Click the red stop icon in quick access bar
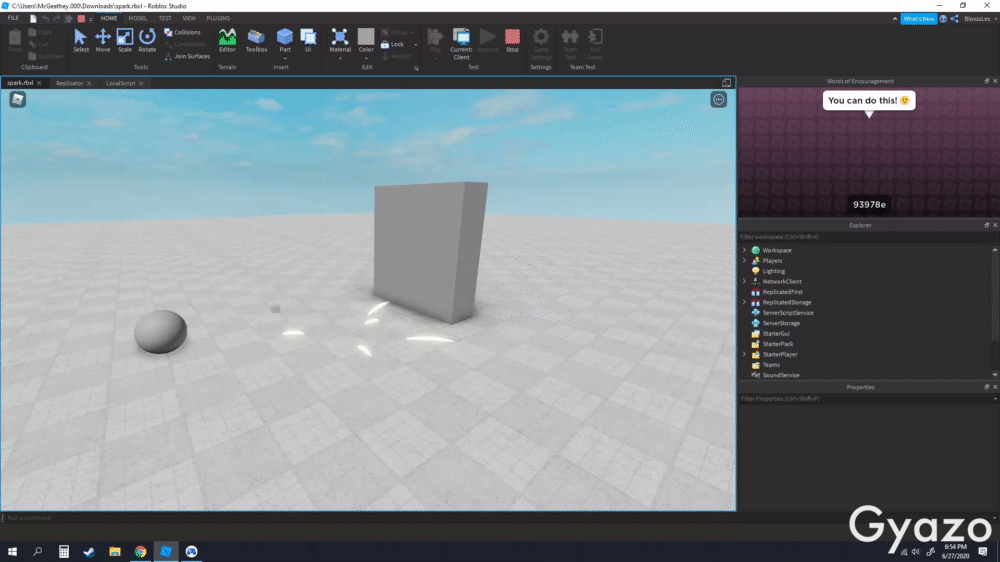 81,18
